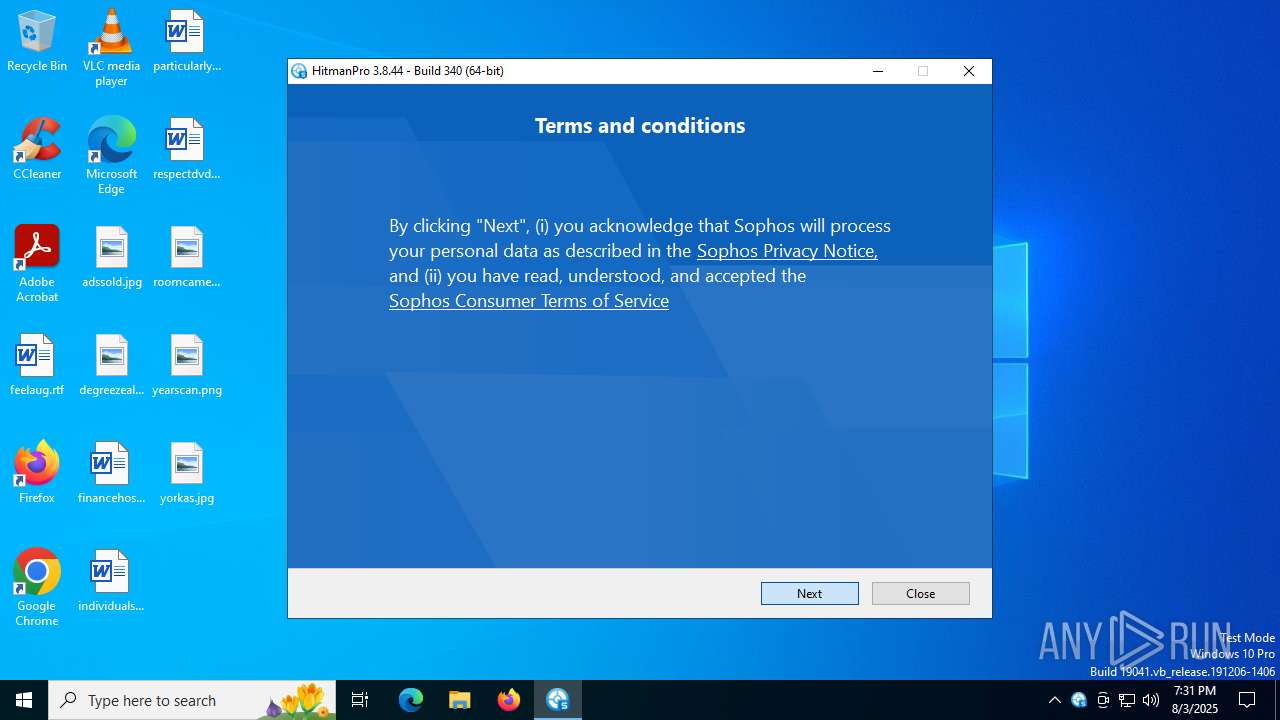Open Sophos Consumer Terms of Service link
Viewport: 1280px width, 720px height.
point(529,301)
